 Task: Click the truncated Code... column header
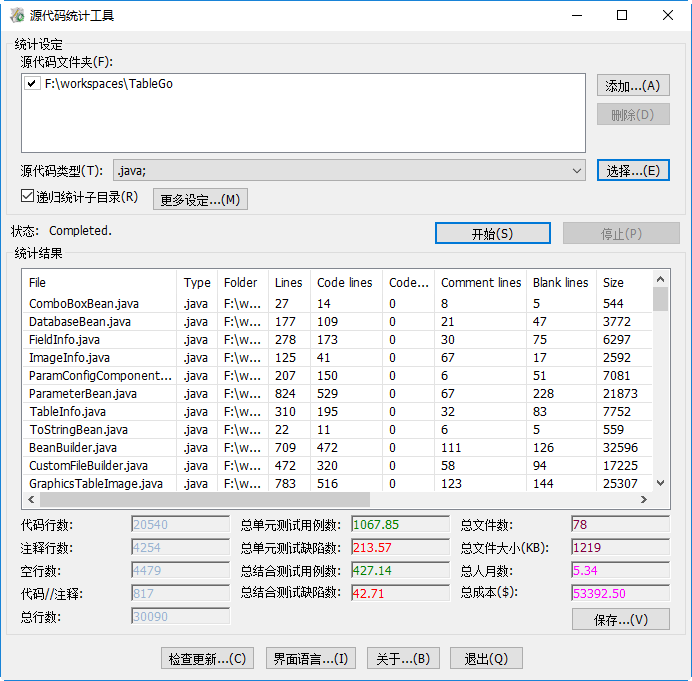click(408, 282)
